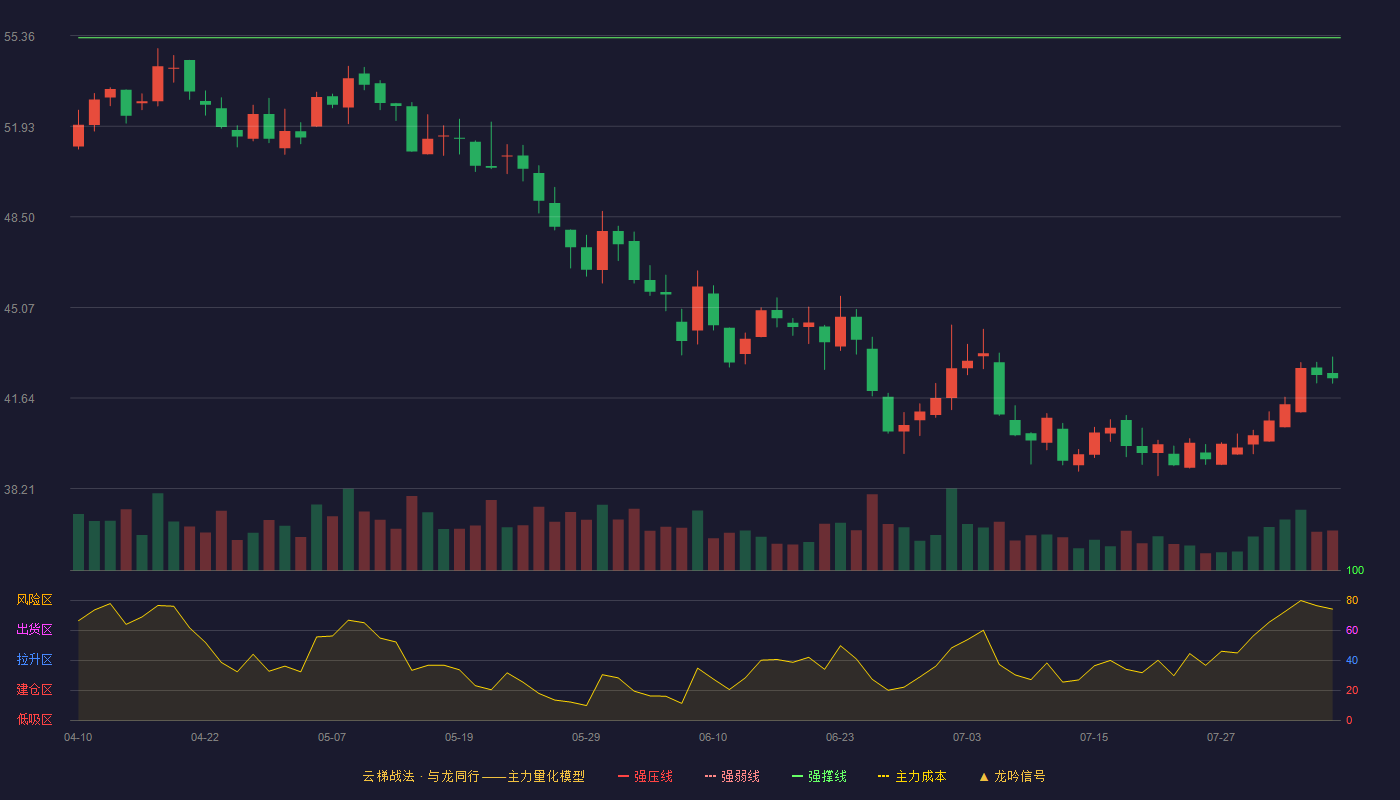The image size is (1400, 800).
Task: Click the 05-07 date label
Action: (x=332, y=737)
